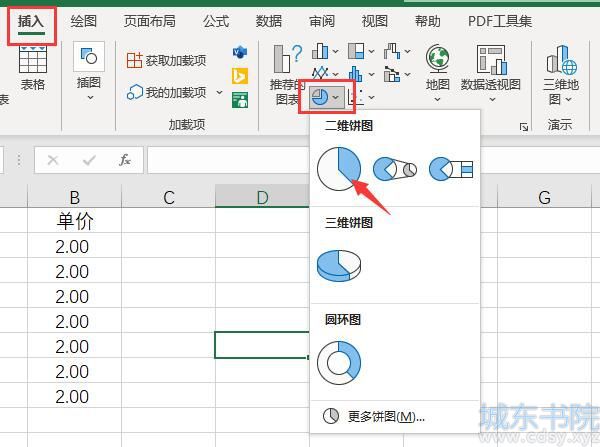Click the pie chart insert icon

[x=320, y=97]
